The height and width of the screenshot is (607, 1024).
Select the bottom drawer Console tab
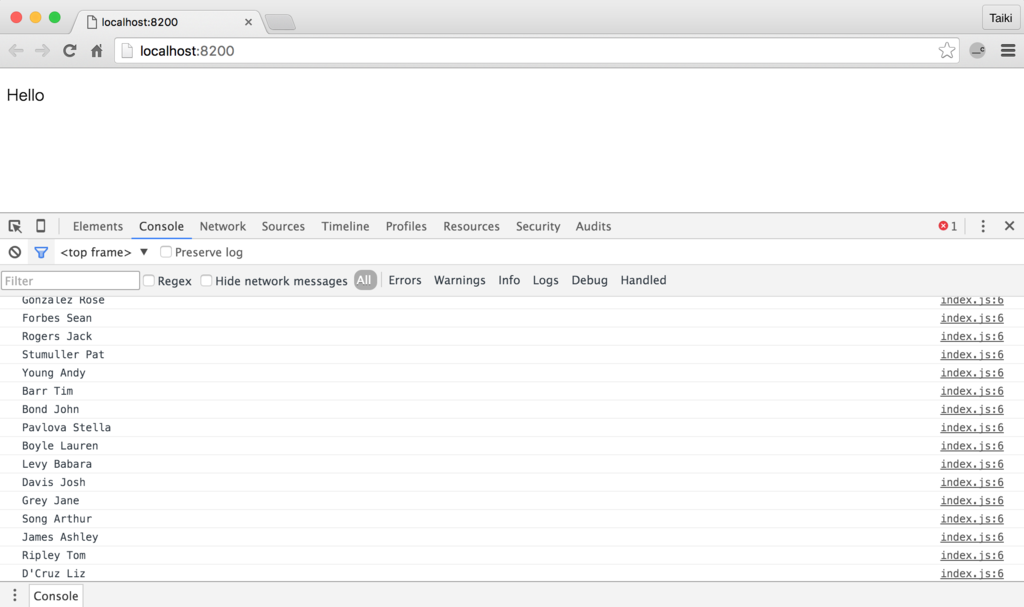tap(56, 596)
